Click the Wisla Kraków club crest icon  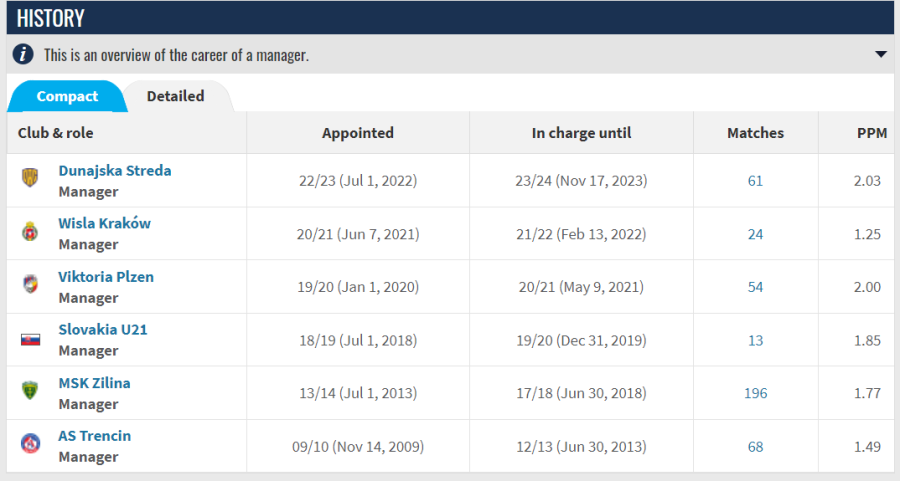point(30,231)
